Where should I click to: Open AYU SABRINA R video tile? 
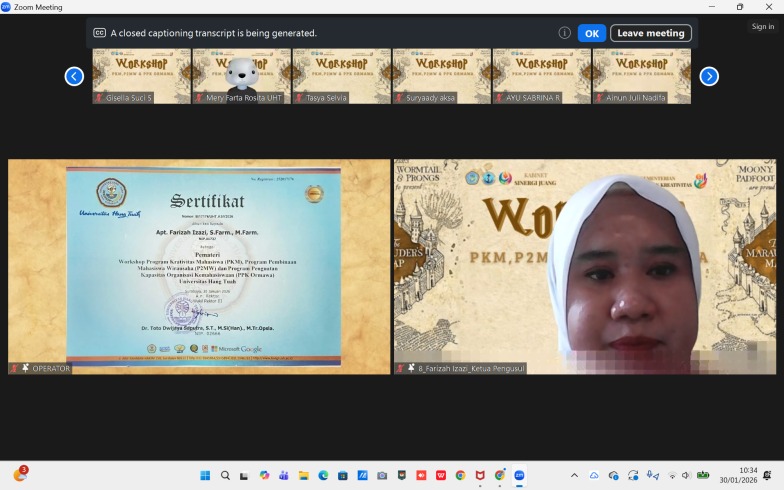[x=541, y=76]
